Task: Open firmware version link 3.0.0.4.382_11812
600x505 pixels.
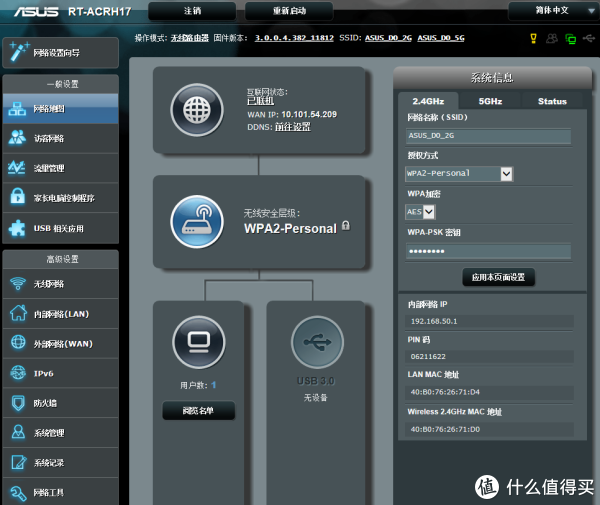Action: 294,38
